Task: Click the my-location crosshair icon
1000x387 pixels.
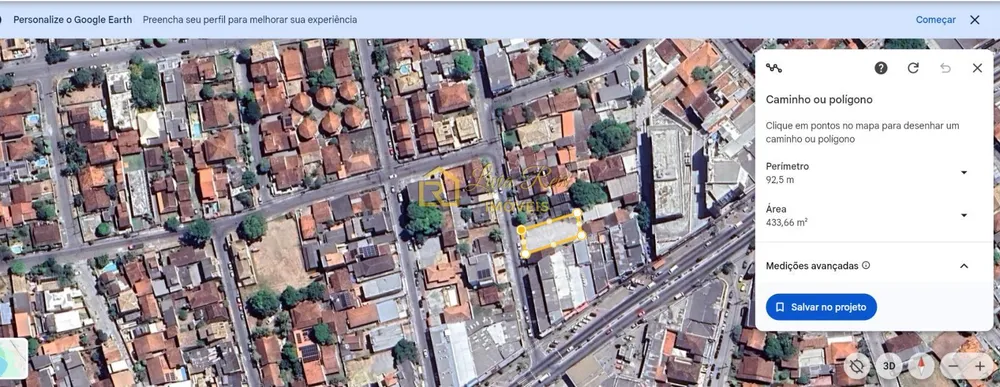Action: coord(857,367)
